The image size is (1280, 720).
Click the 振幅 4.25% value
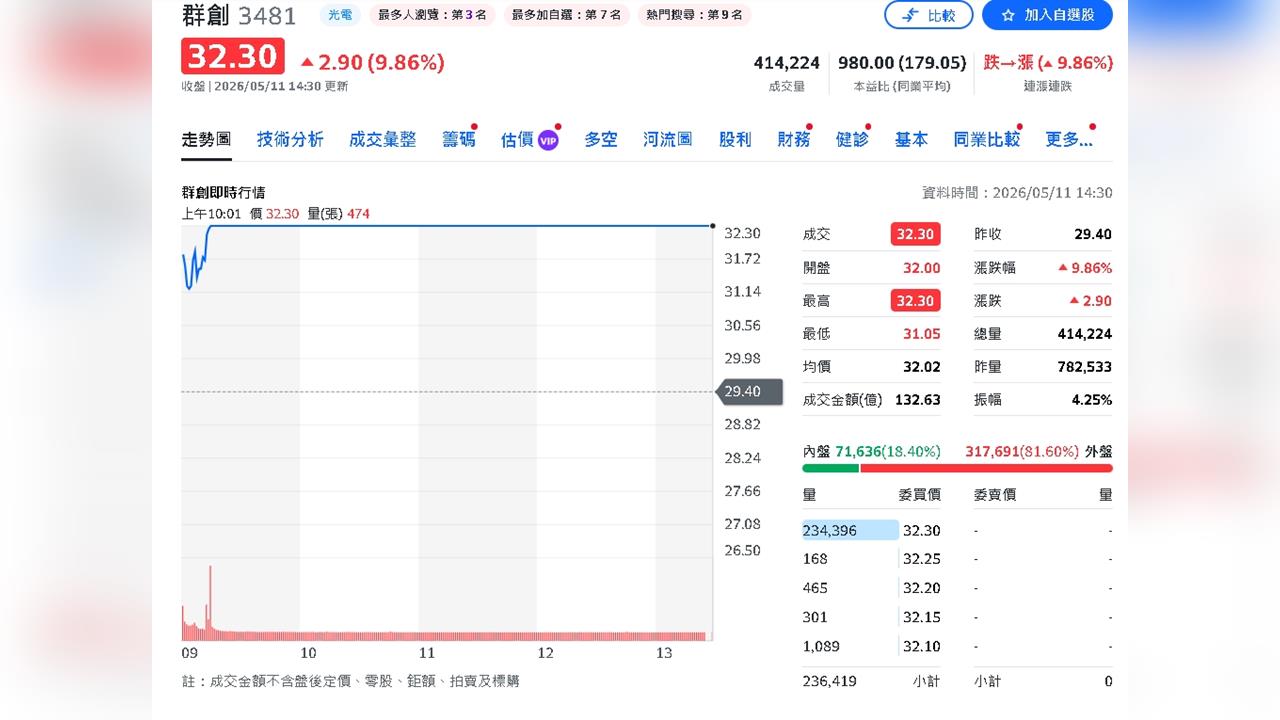(x=1091, y=400)
